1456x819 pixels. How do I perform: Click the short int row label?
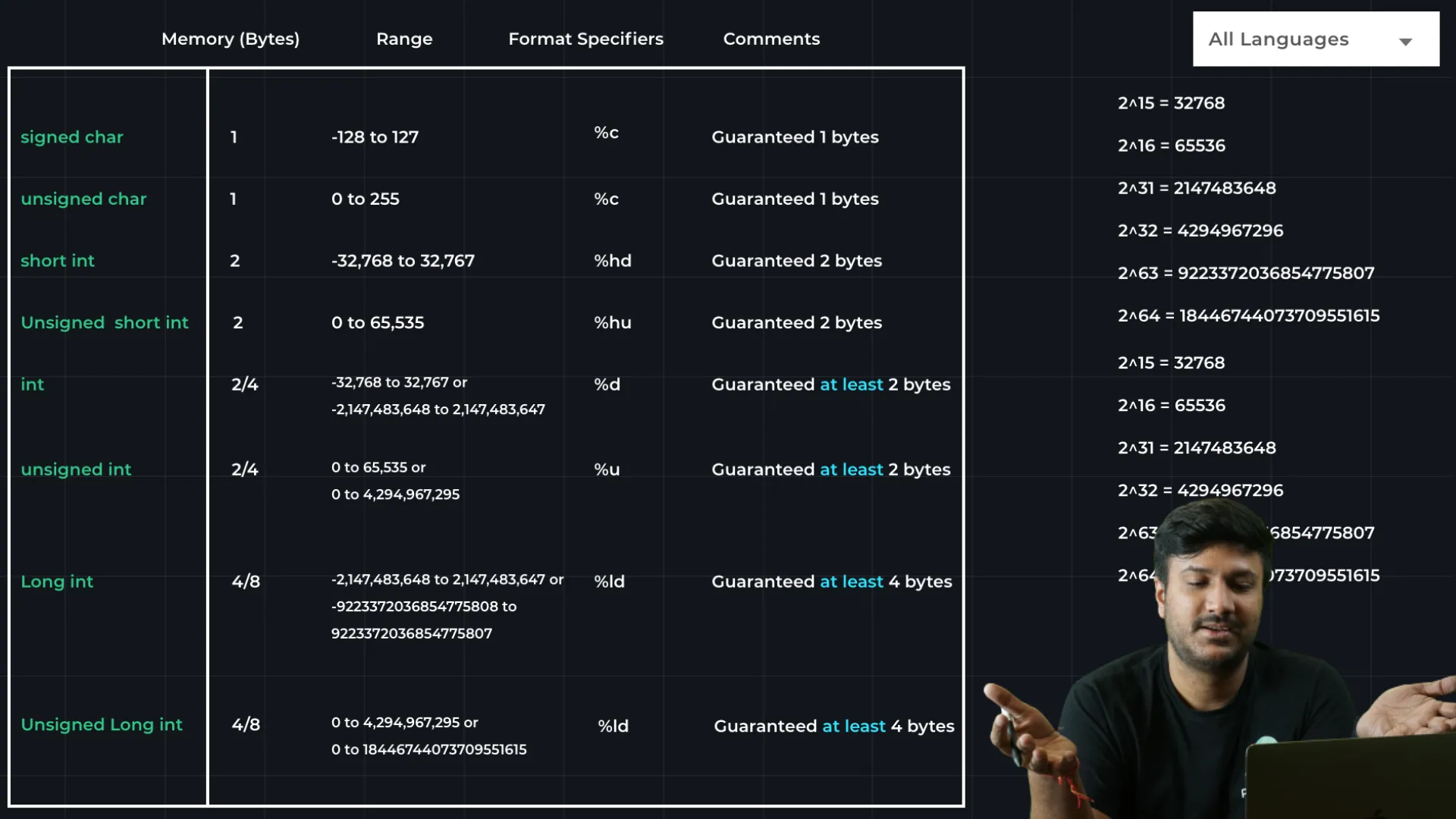click(58, 261)
